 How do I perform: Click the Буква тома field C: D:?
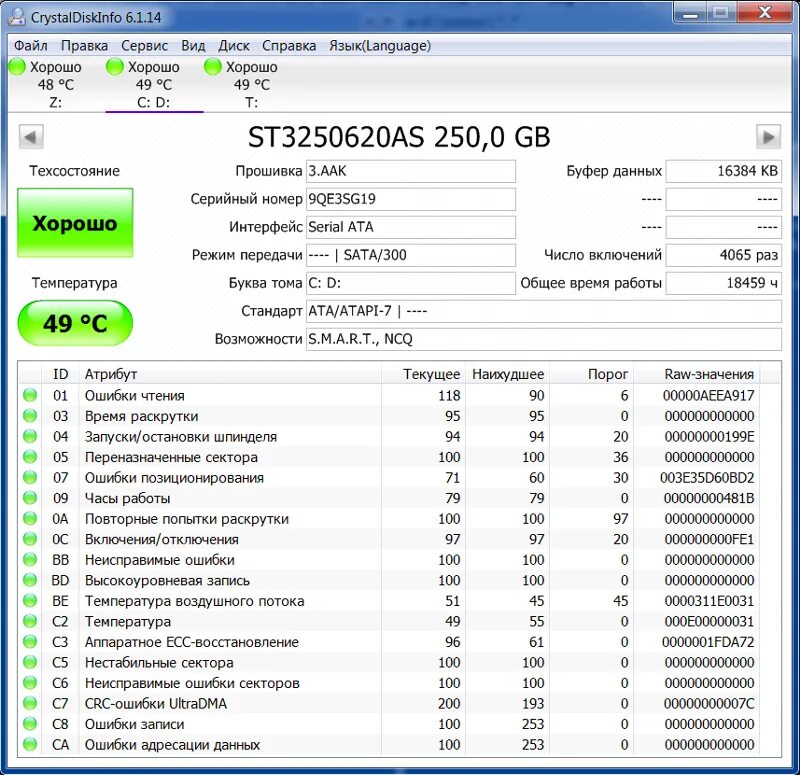pyautogui.click(x=411, y=283)
